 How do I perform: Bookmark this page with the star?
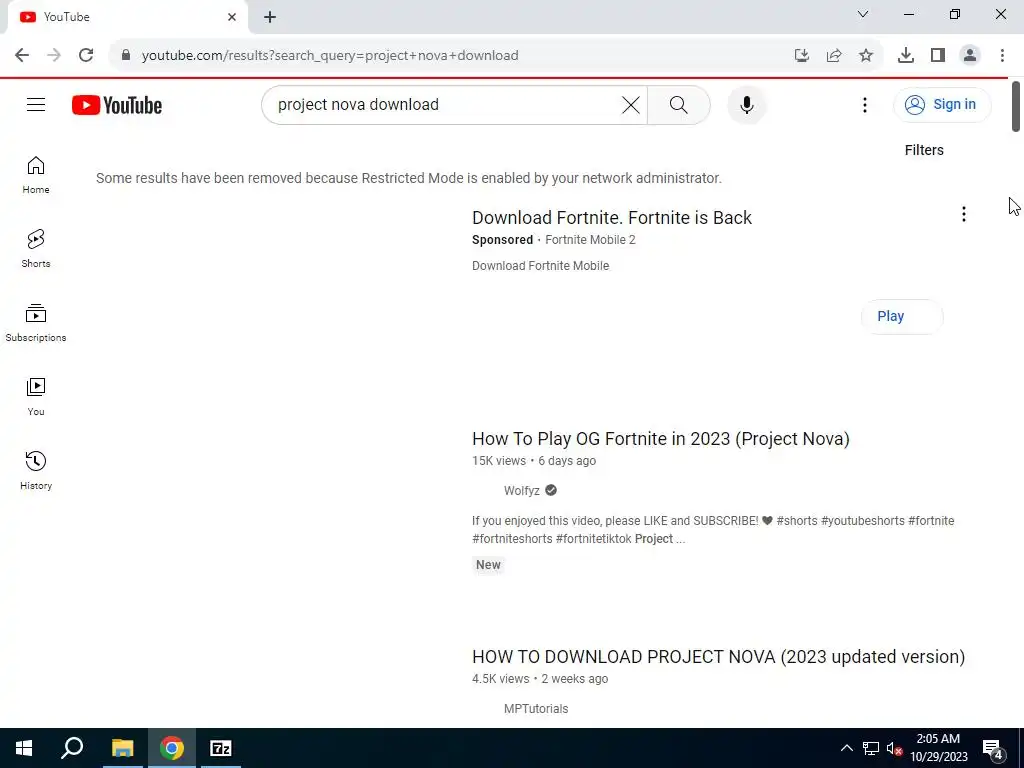point(866,56)
